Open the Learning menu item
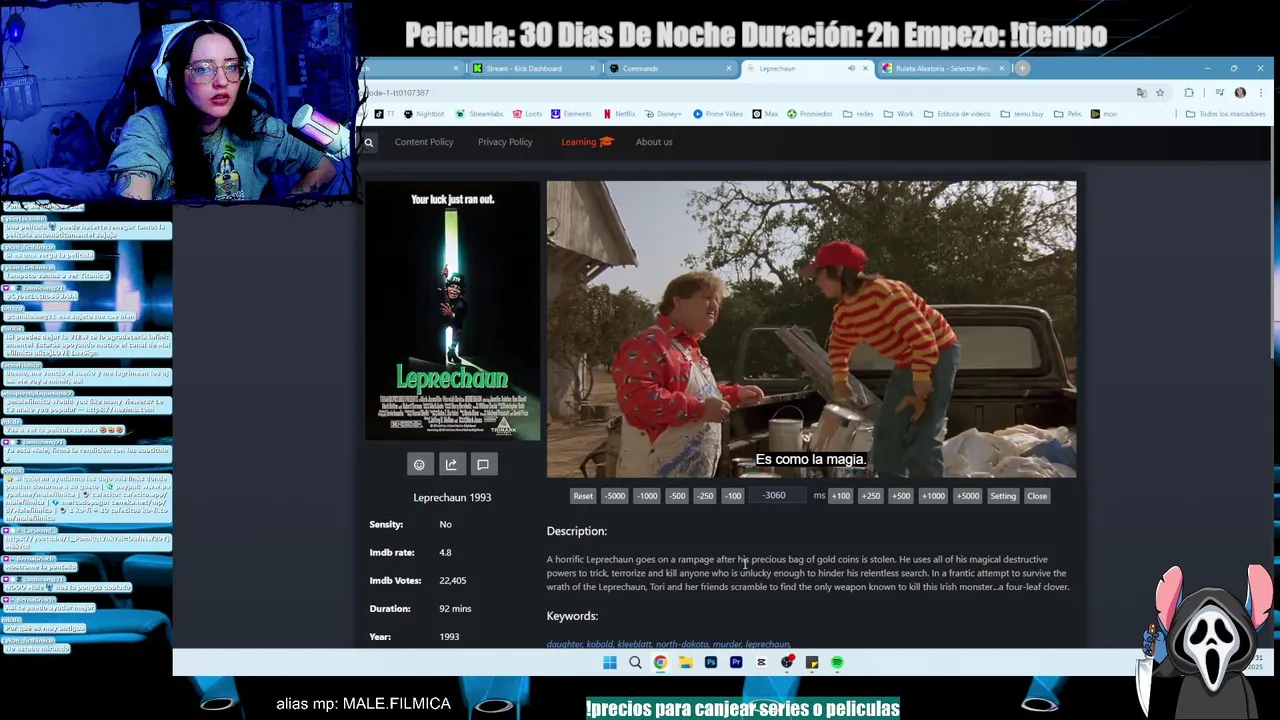The image size is (1280, 720). [x=586, y=142]
